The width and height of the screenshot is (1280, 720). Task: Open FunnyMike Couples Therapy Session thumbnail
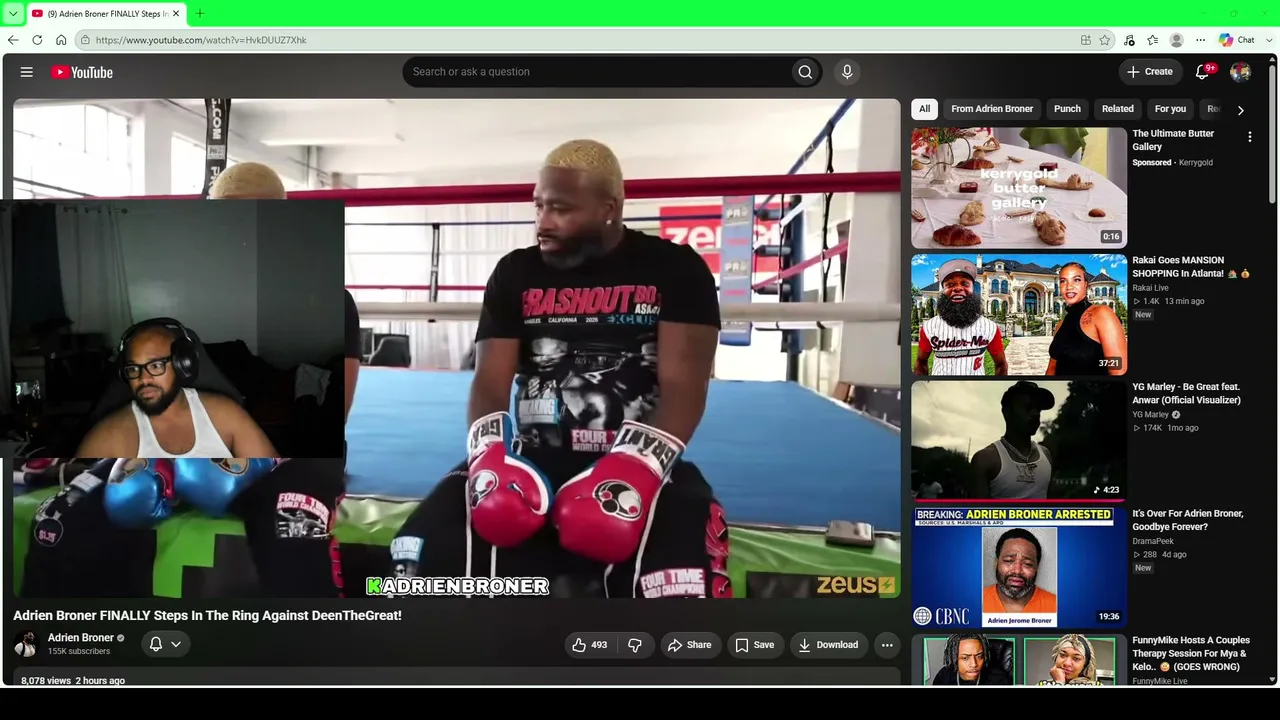(x=1019, y=659)
